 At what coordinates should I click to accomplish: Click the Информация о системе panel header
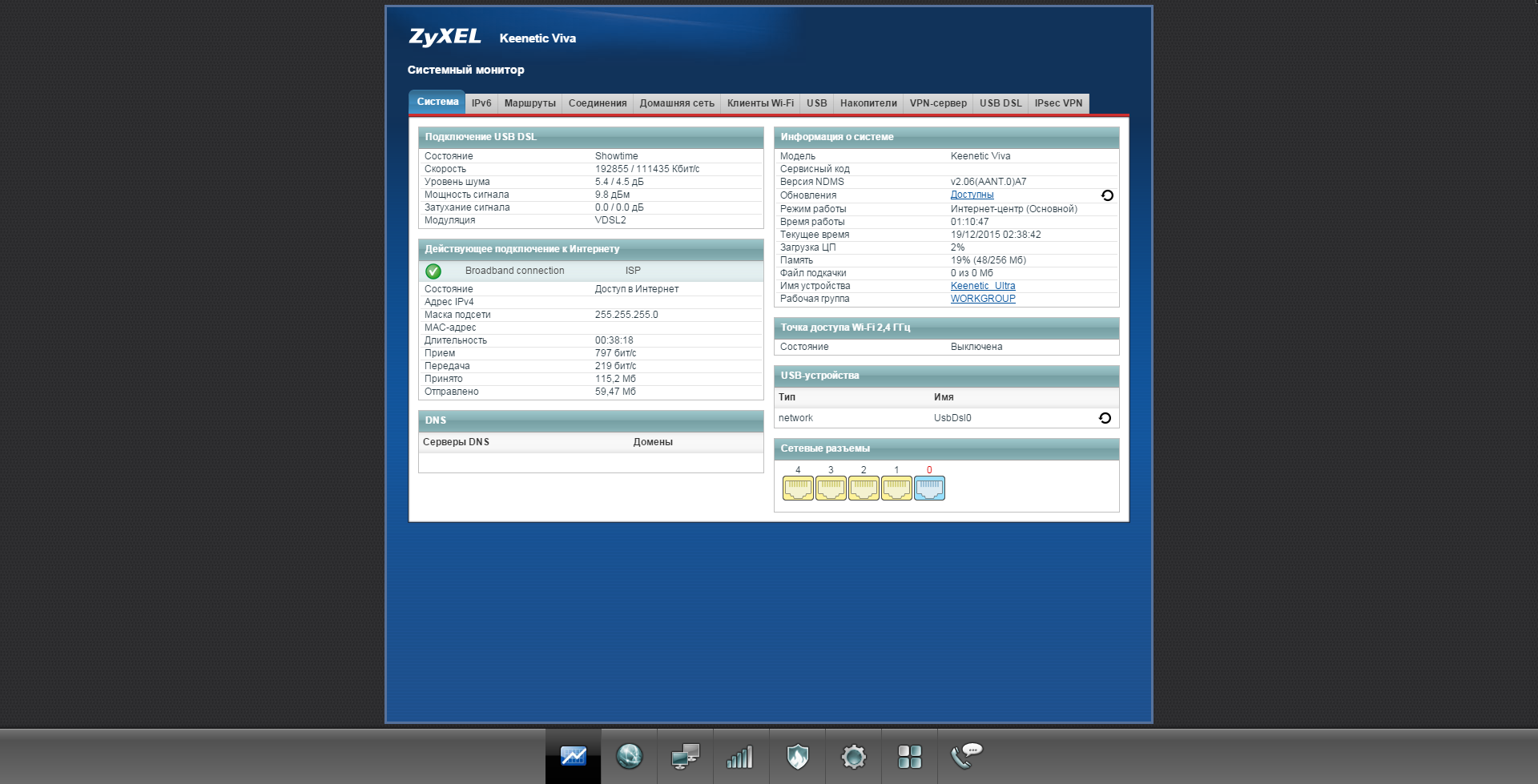pos(947,137)
